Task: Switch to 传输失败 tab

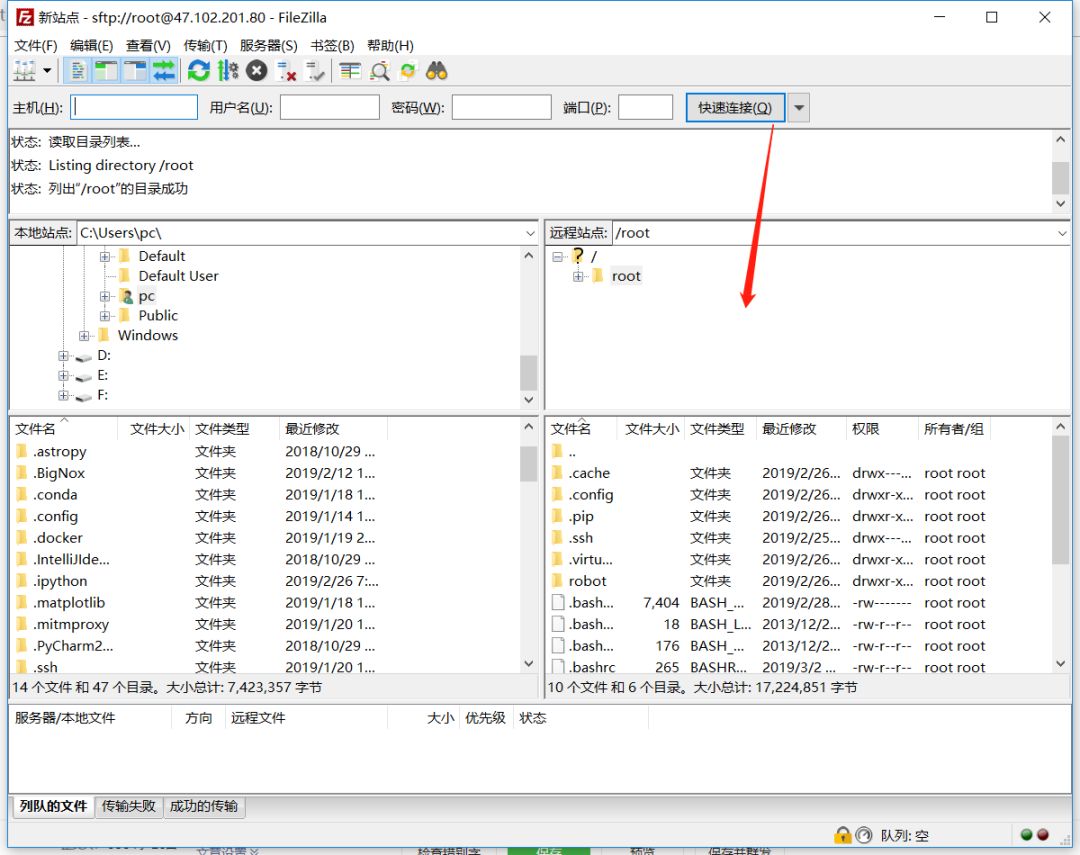Action: tap(129, 806)
